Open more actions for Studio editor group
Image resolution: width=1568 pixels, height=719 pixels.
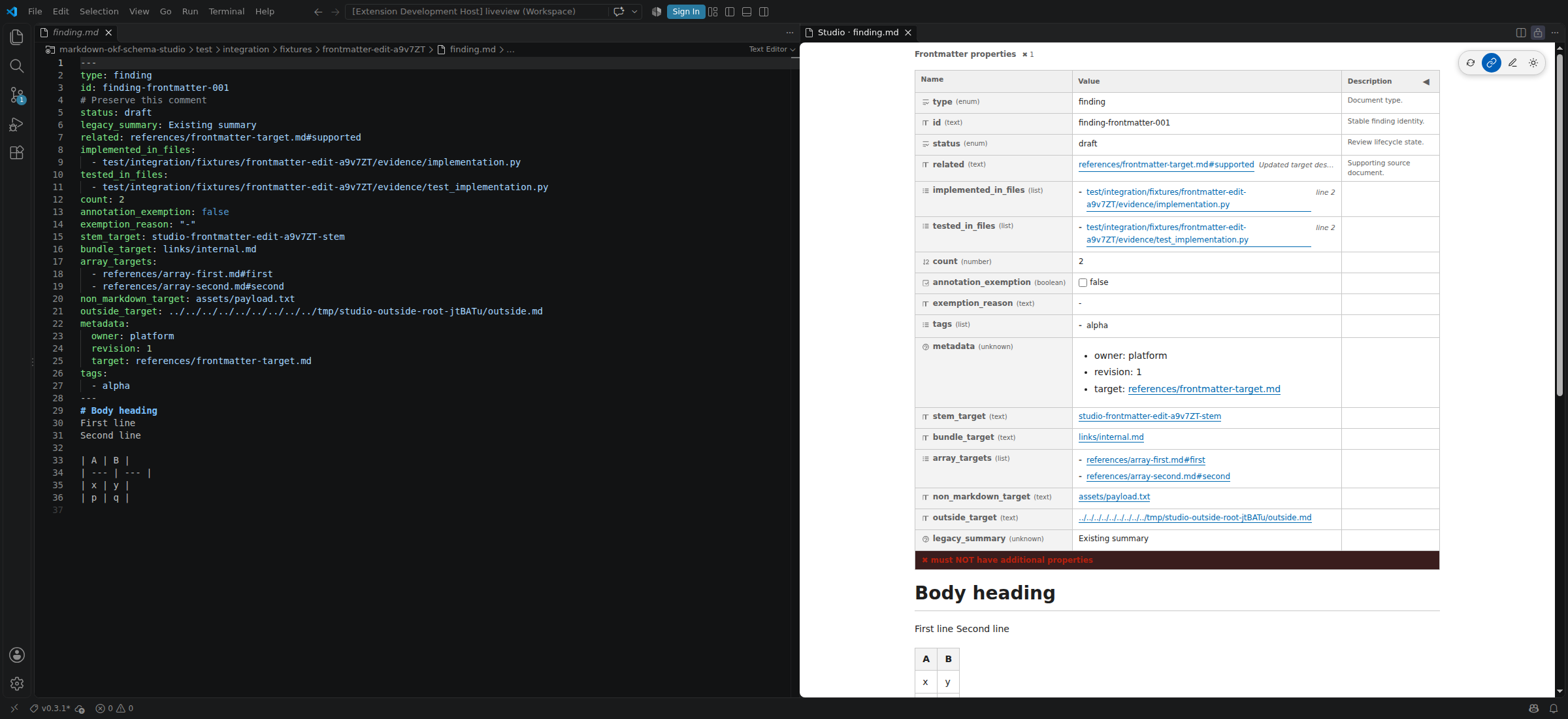[x=1555, y=32]
